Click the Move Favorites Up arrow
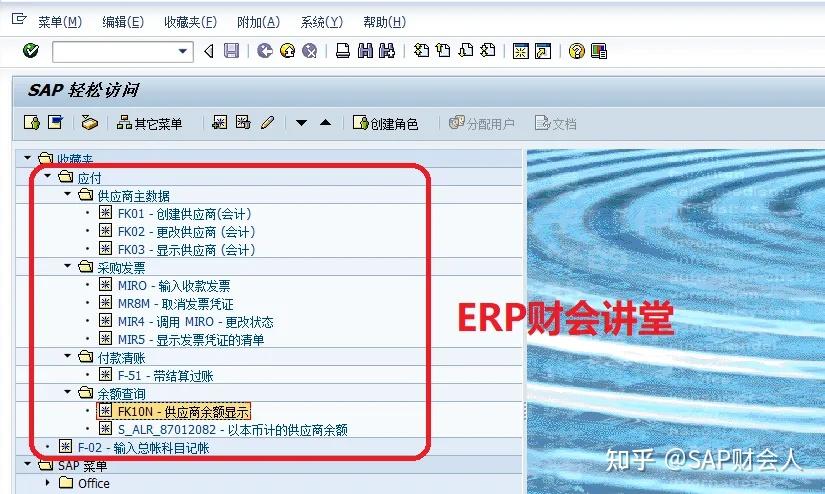This screenshot has width=825, height=494. pyautogui.click(x=326, y=123)
